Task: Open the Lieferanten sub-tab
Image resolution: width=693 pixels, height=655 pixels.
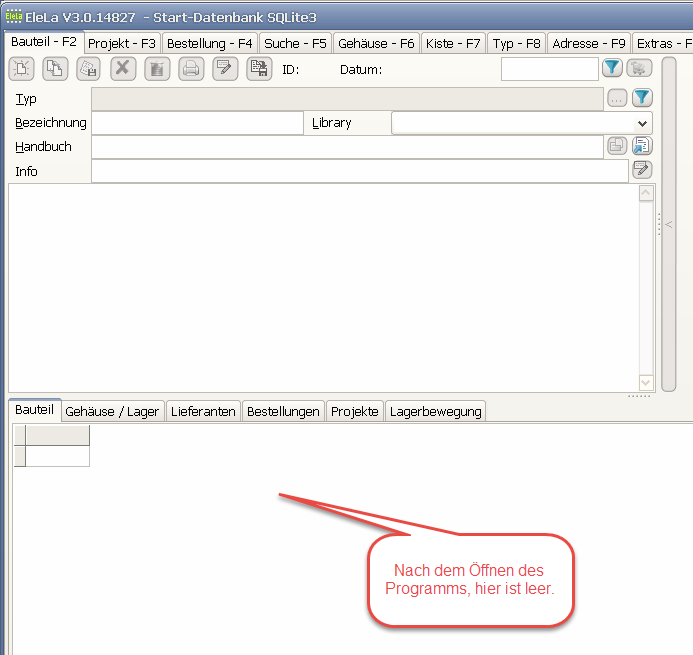Action: pyautogui.click(x=203, y=411)
